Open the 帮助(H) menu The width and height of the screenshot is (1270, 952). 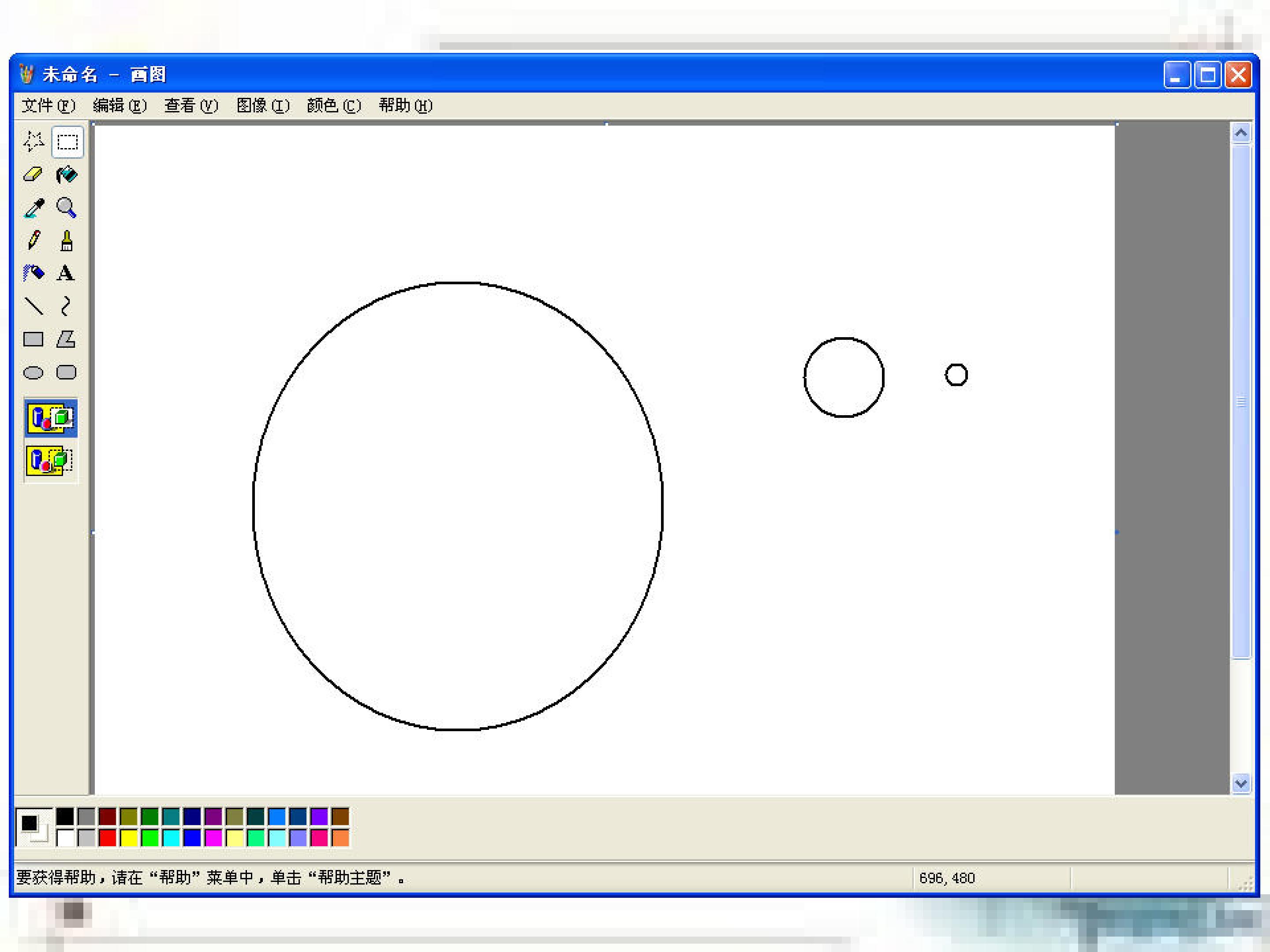[x=405, y=106]
